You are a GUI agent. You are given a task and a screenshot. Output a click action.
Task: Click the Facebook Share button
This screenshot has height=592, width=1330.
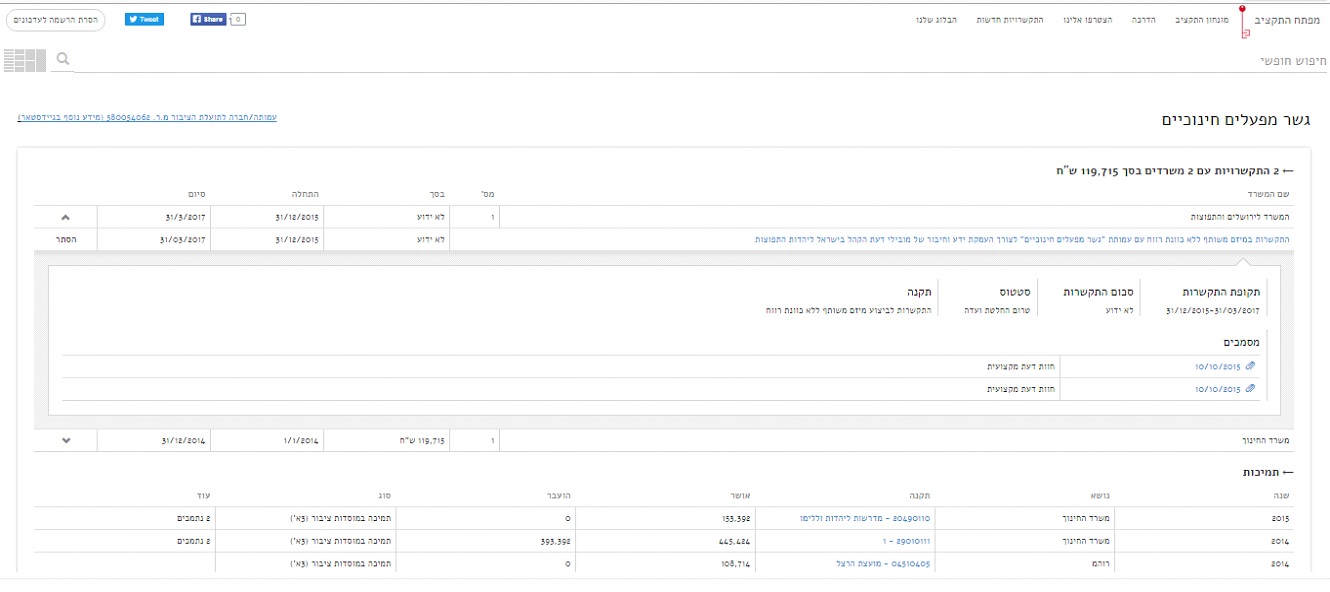[x=208, y=19]
